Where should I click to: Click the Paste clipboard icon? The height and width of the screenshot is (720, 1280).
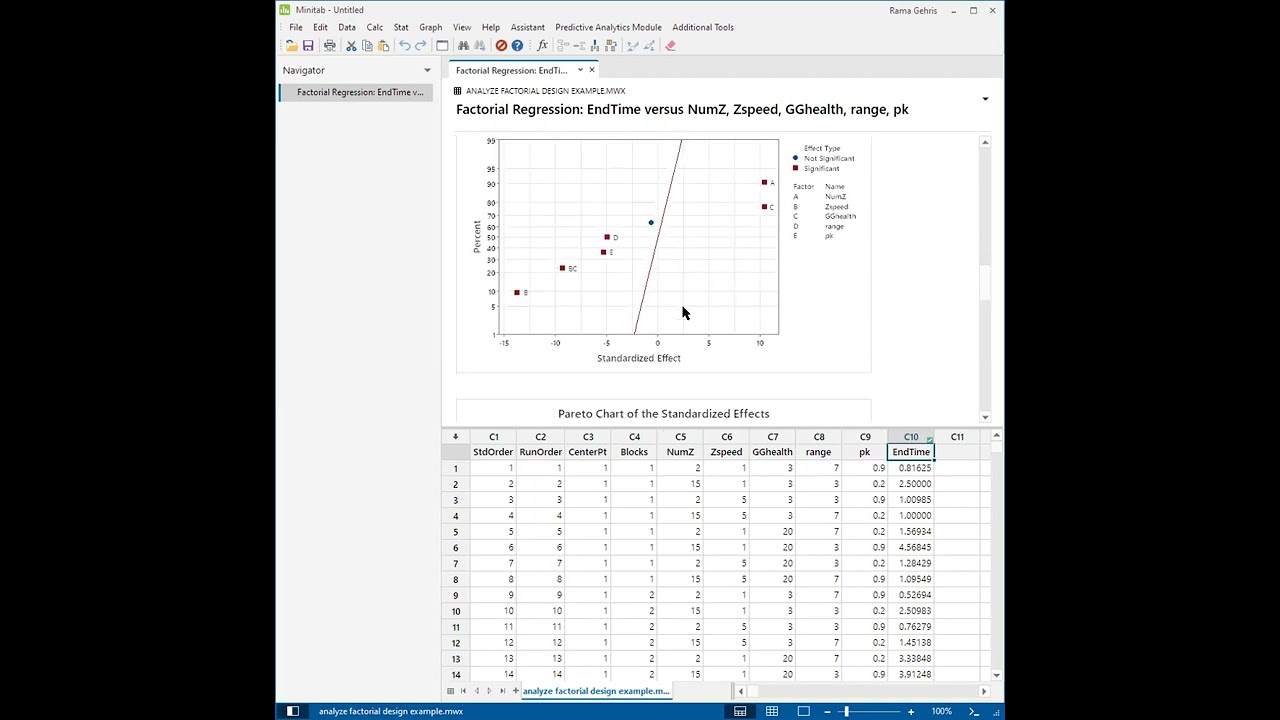pos(383,46)
